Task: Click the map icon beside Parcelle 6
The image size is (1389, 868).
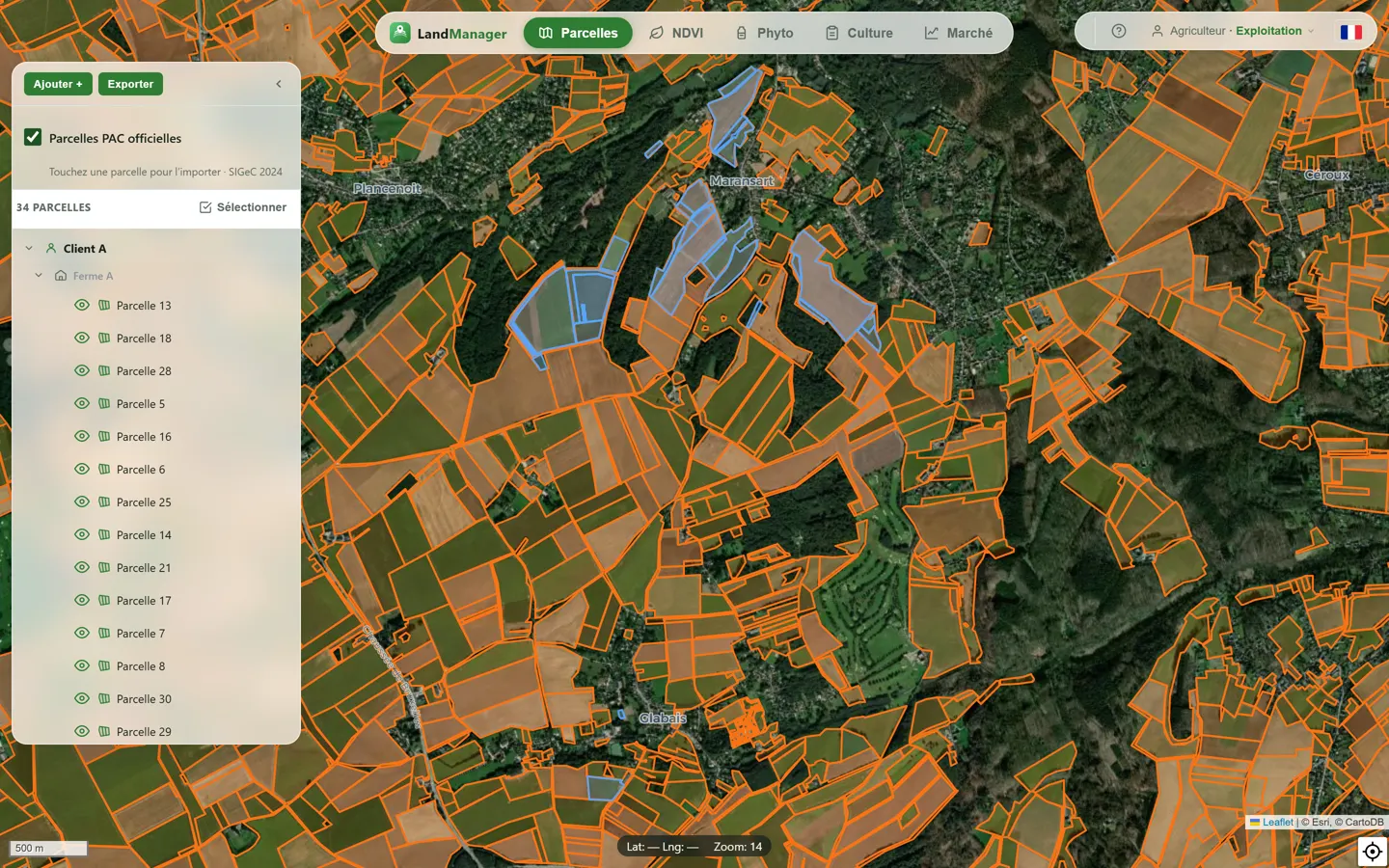Action: coord(104,469)
